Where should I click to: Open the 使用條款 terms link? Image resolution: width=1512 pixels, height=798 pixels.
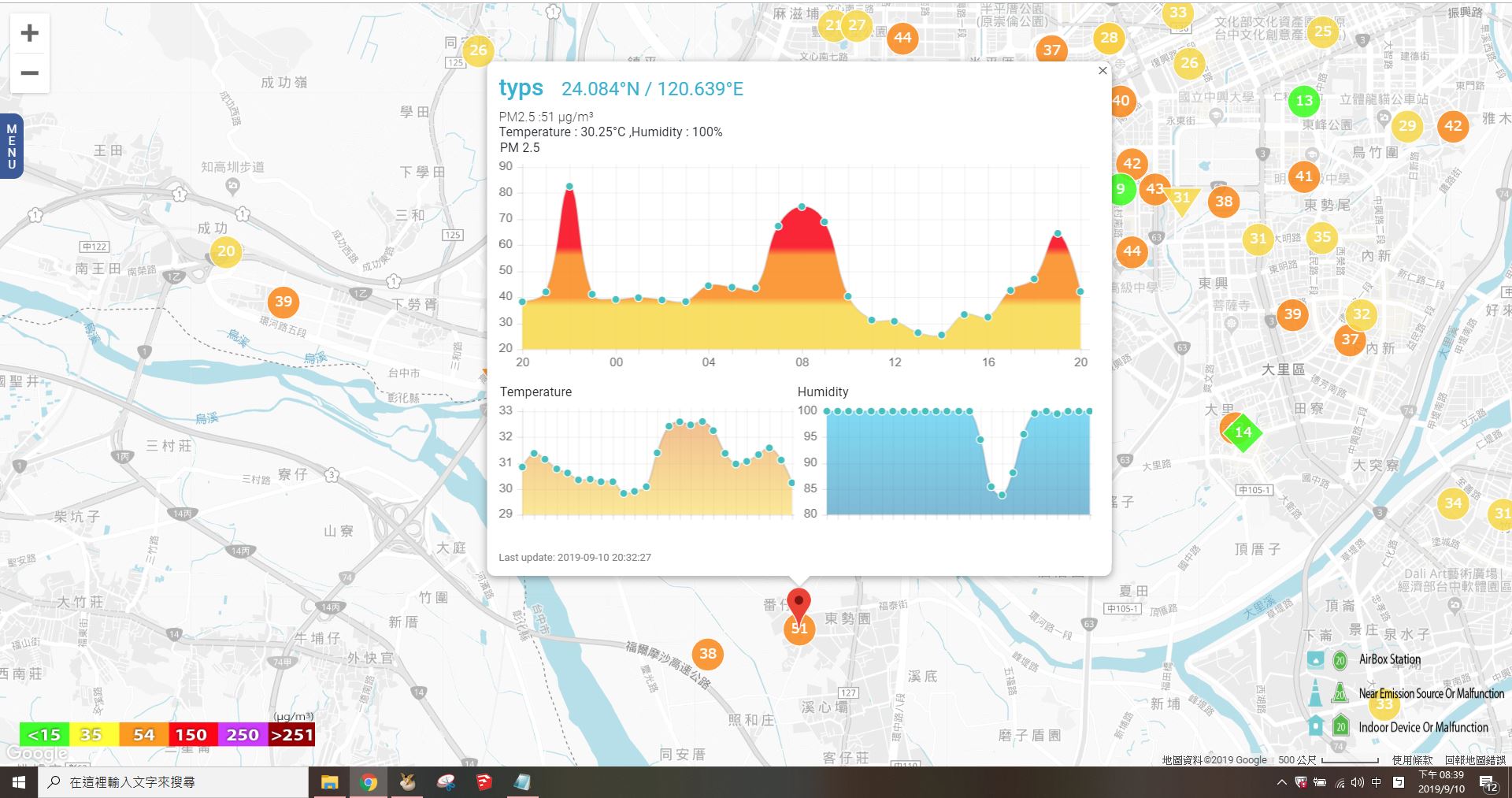[1412, 760]
